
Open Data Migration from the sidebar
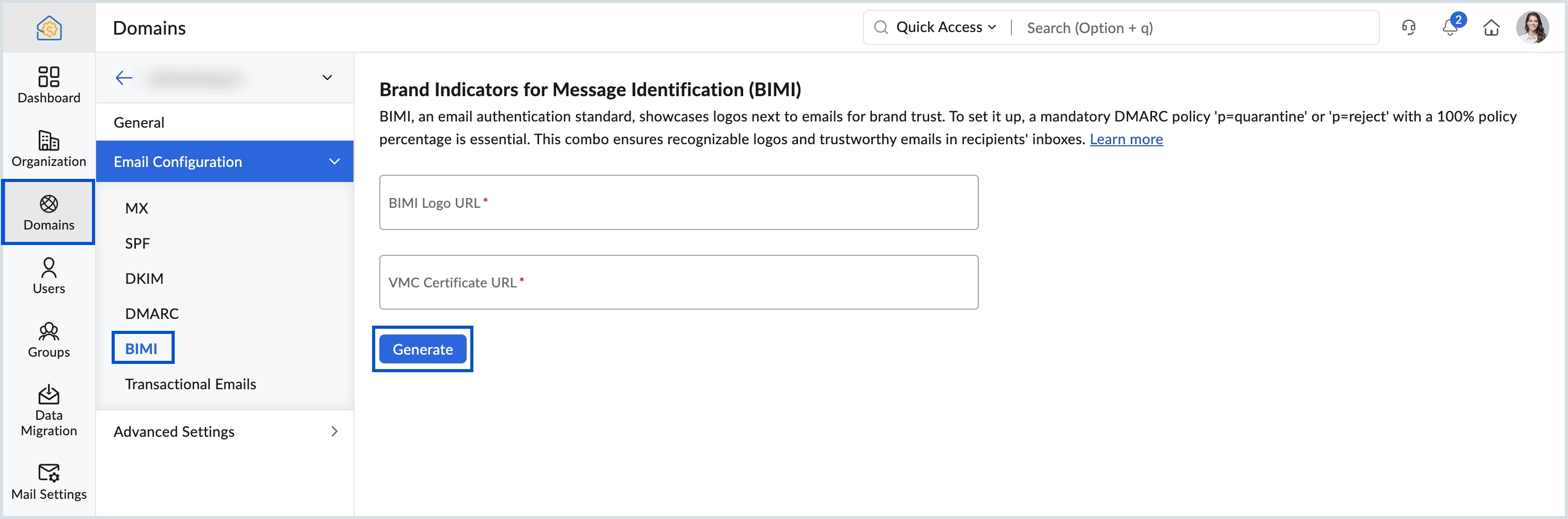coord(49,410)
